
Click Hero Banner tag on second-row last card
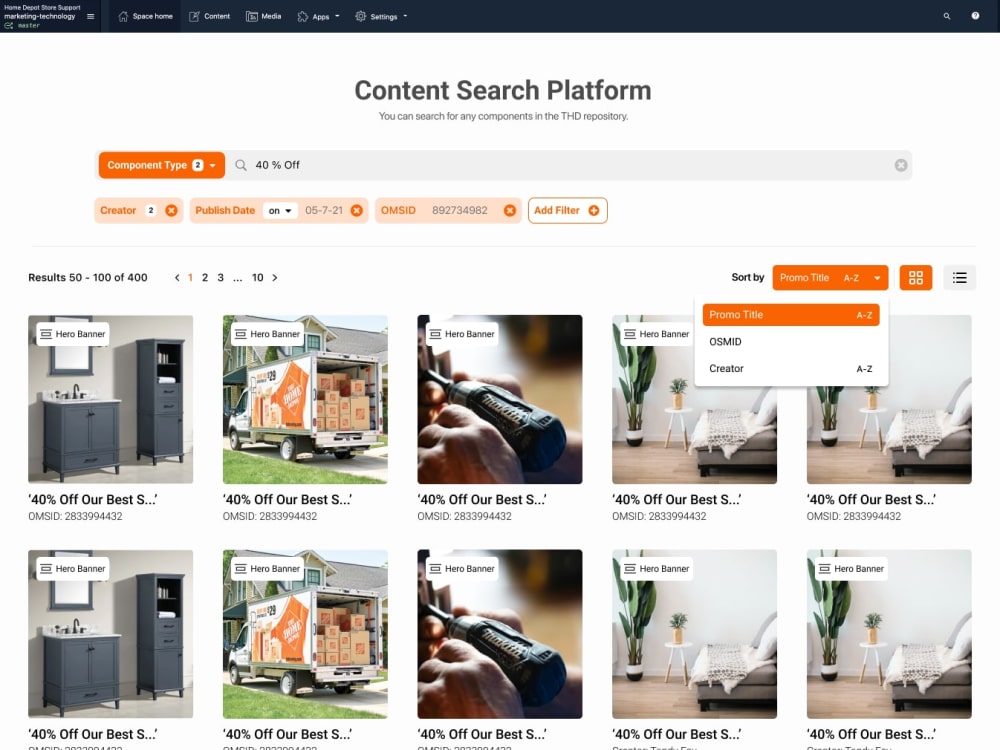point(851,569)
